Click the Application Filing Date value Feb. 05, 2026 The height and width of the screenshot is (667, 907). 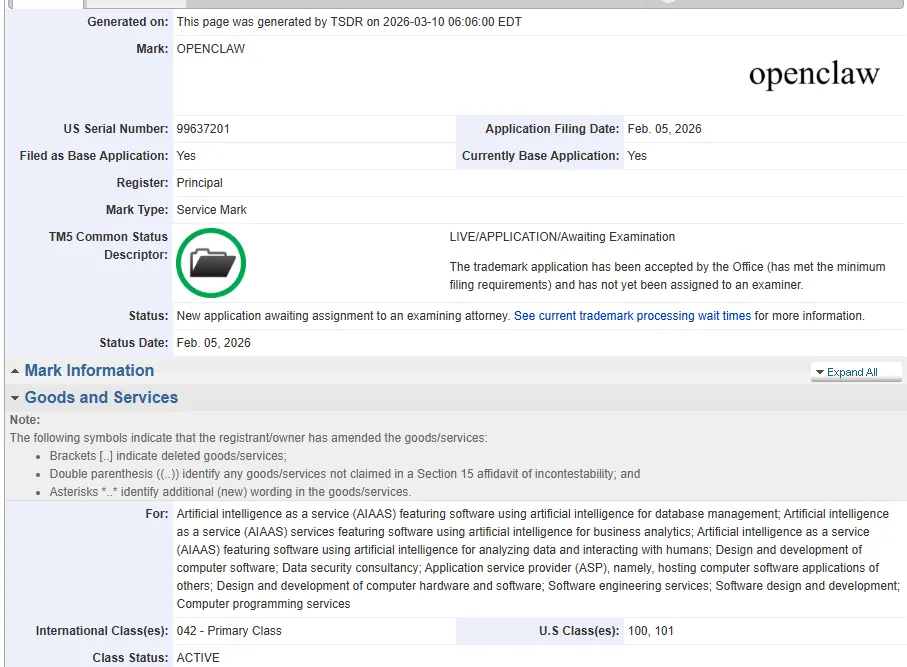click(664, 129)
